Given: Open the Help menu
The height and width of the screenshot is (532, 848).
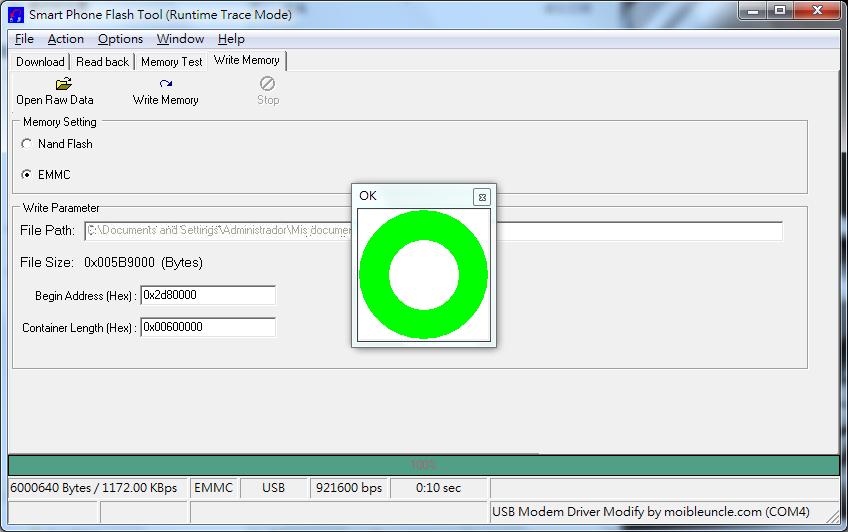Looking at the screenshot, I should point(231,39).
